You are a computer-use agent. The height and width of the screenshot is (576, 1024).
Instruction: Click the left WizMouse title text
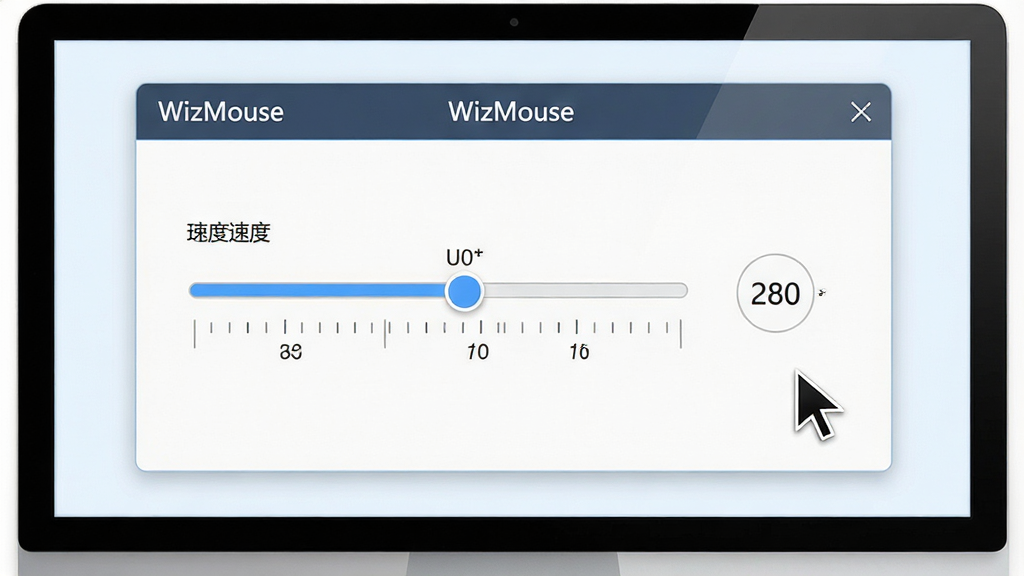tap(221, 112)
